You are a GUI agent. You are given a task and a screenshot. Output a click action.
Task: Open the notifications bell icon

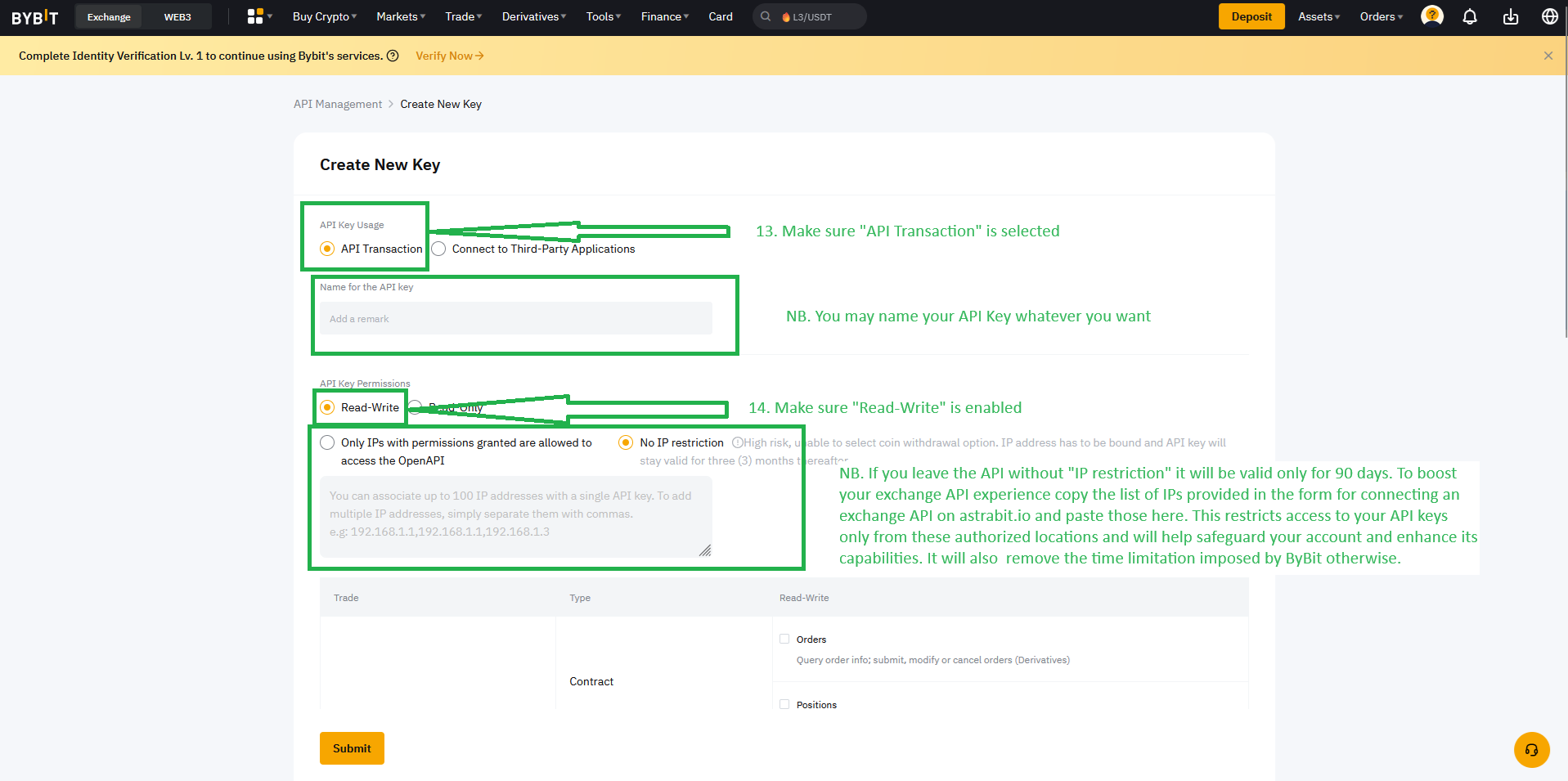(x=1470, y=16)
